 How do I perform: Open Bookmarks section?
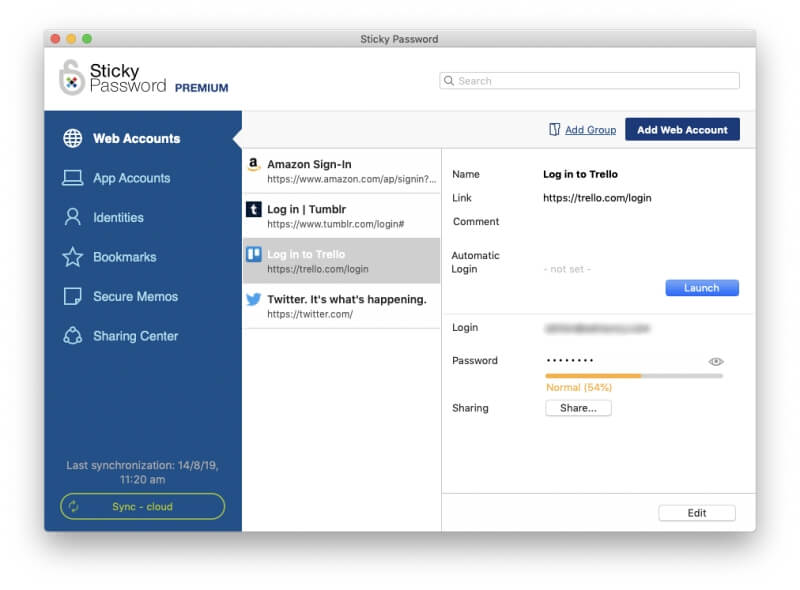[x=143, y=257]
